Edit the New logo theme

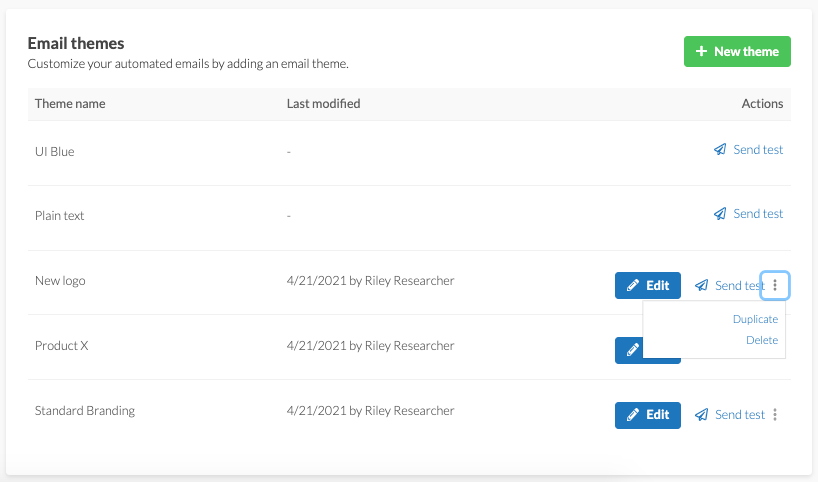tap(647, 285)
